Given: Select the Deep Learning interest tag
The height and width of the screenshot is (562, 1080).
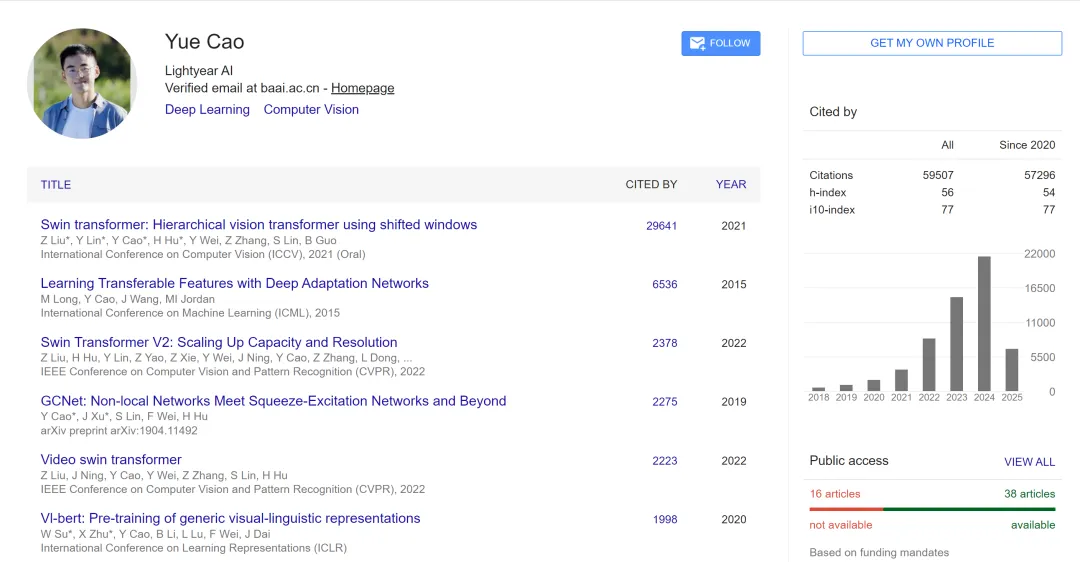Looking at the screenshot, I should tap(207, 110).
